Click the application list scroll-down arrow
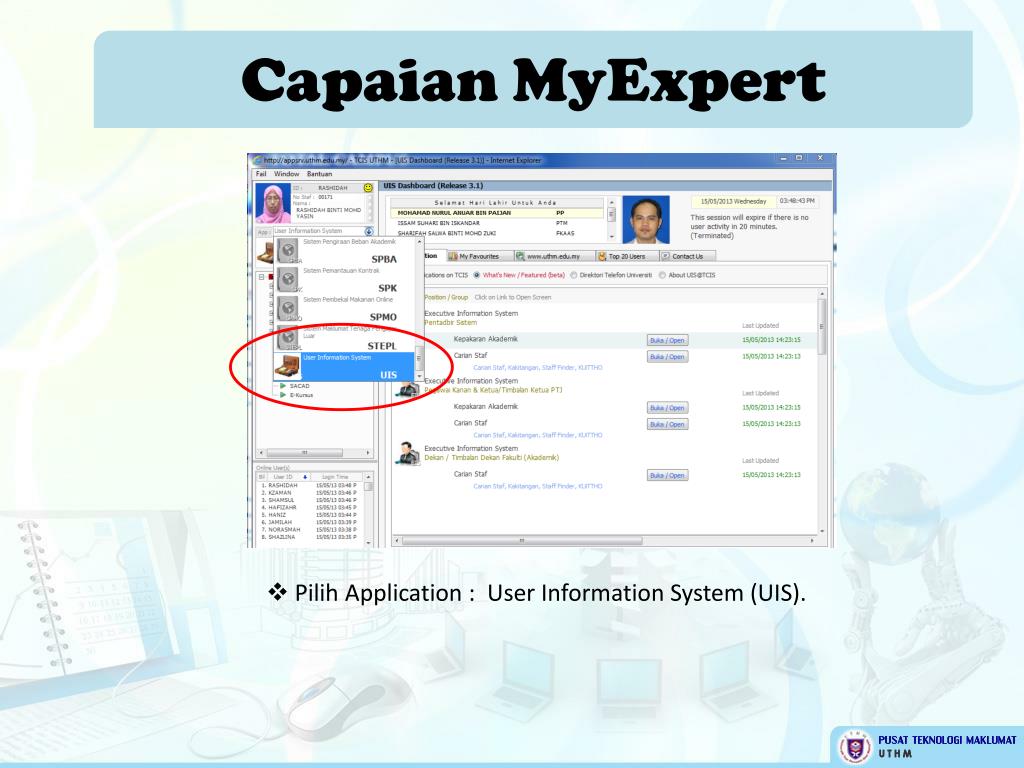The image size is (1024, 768). tap(419, 377)
